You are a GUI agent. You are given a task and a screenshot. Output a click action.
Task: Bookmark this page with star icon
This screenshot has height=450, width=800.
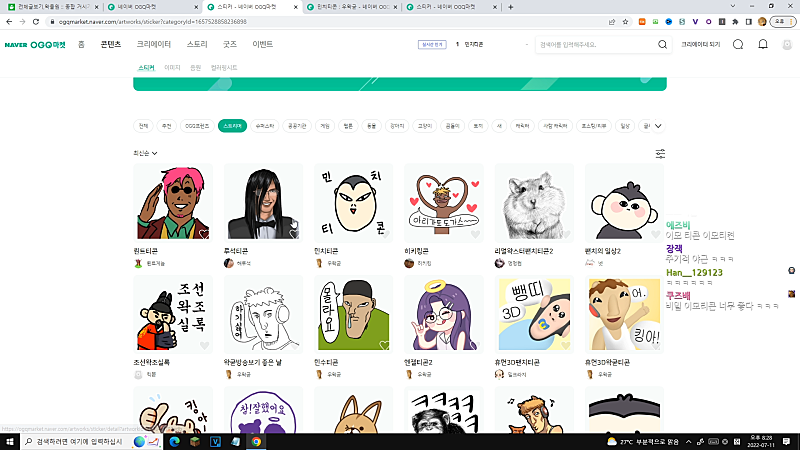click(x=625, y=22)
